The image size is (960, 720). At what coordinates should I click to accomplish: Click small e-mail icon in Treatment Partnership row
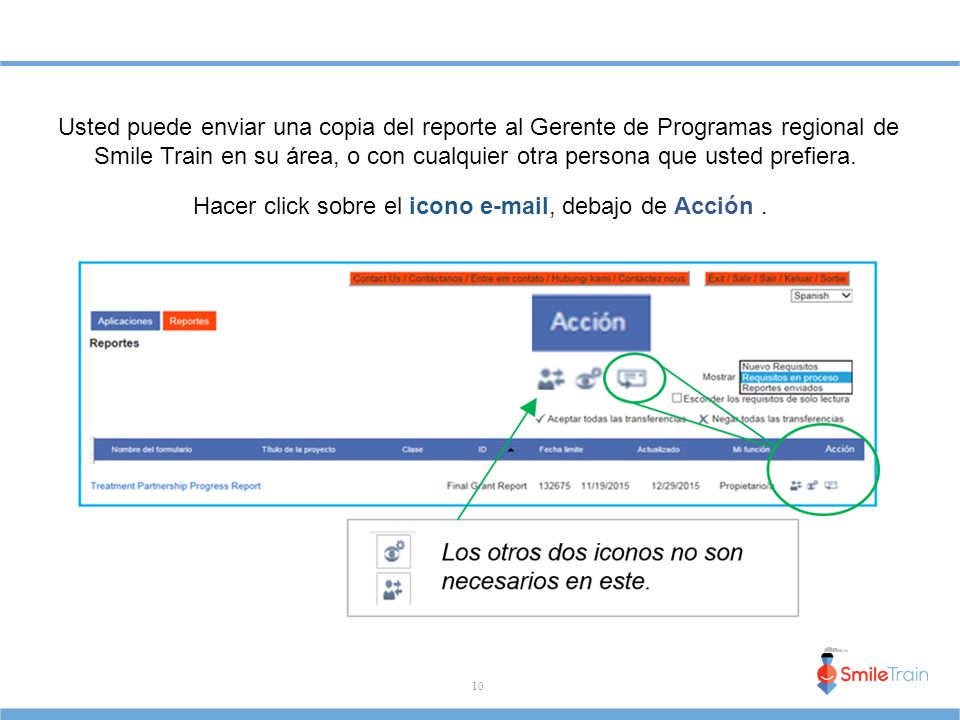click(831, 486)
